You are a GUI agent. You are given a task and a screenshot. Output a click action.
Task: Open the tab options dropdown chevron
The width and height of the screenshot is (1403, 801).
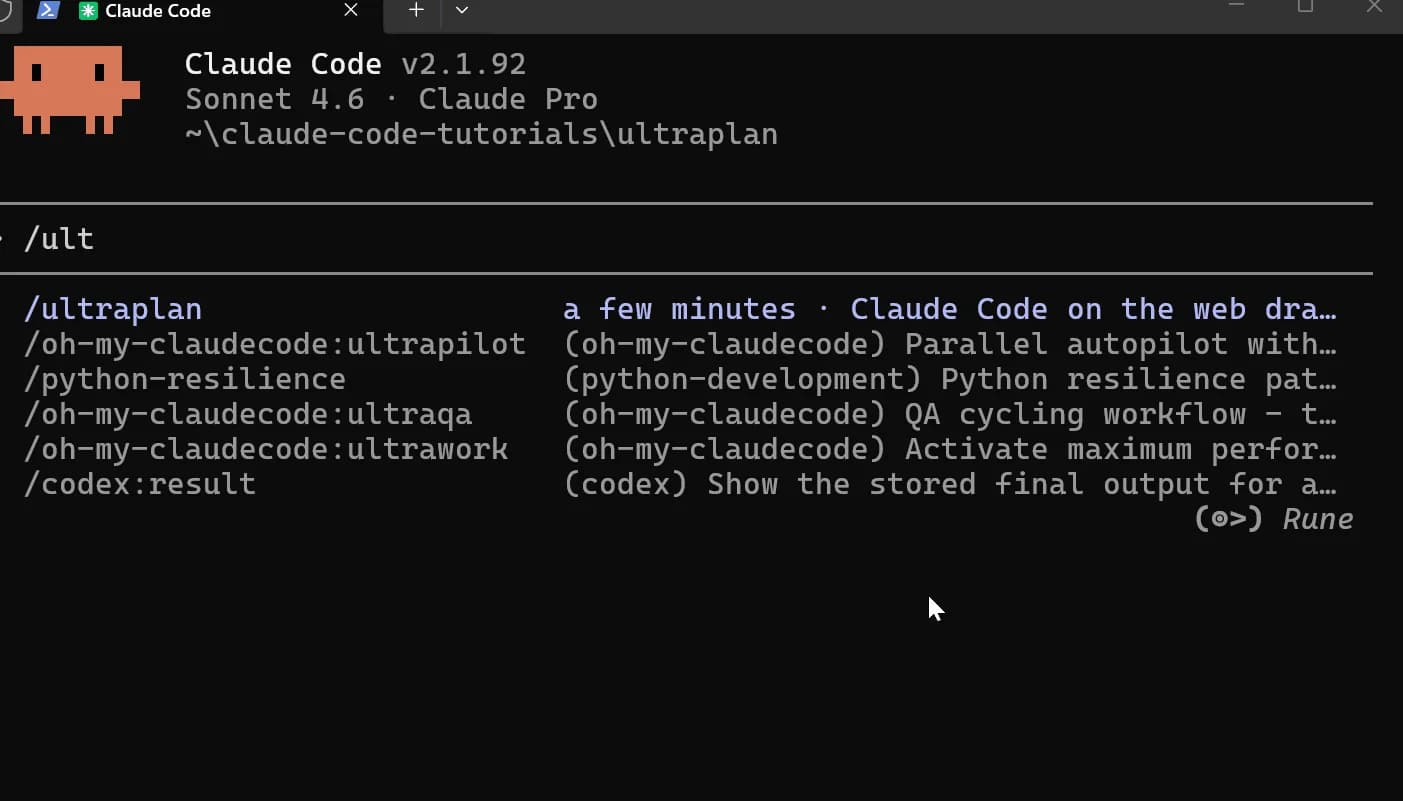pyautogui.click(x=461, y=9)
